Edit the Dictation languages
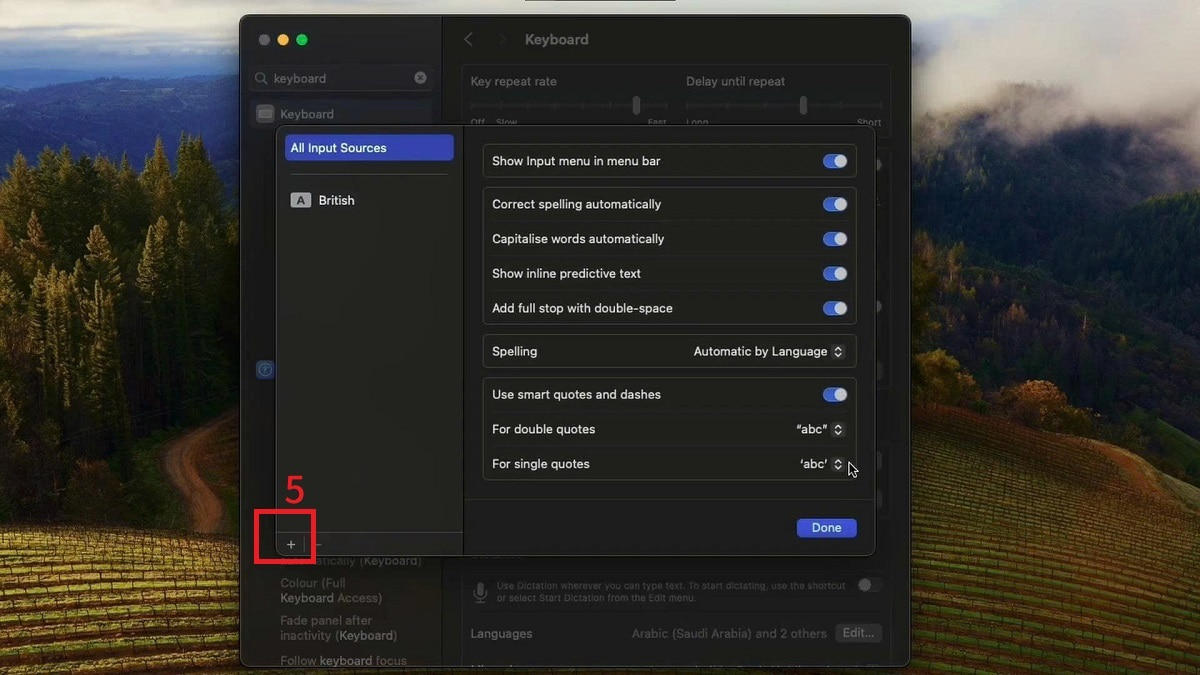1200x675 pixels. click(x=858, y=633)
